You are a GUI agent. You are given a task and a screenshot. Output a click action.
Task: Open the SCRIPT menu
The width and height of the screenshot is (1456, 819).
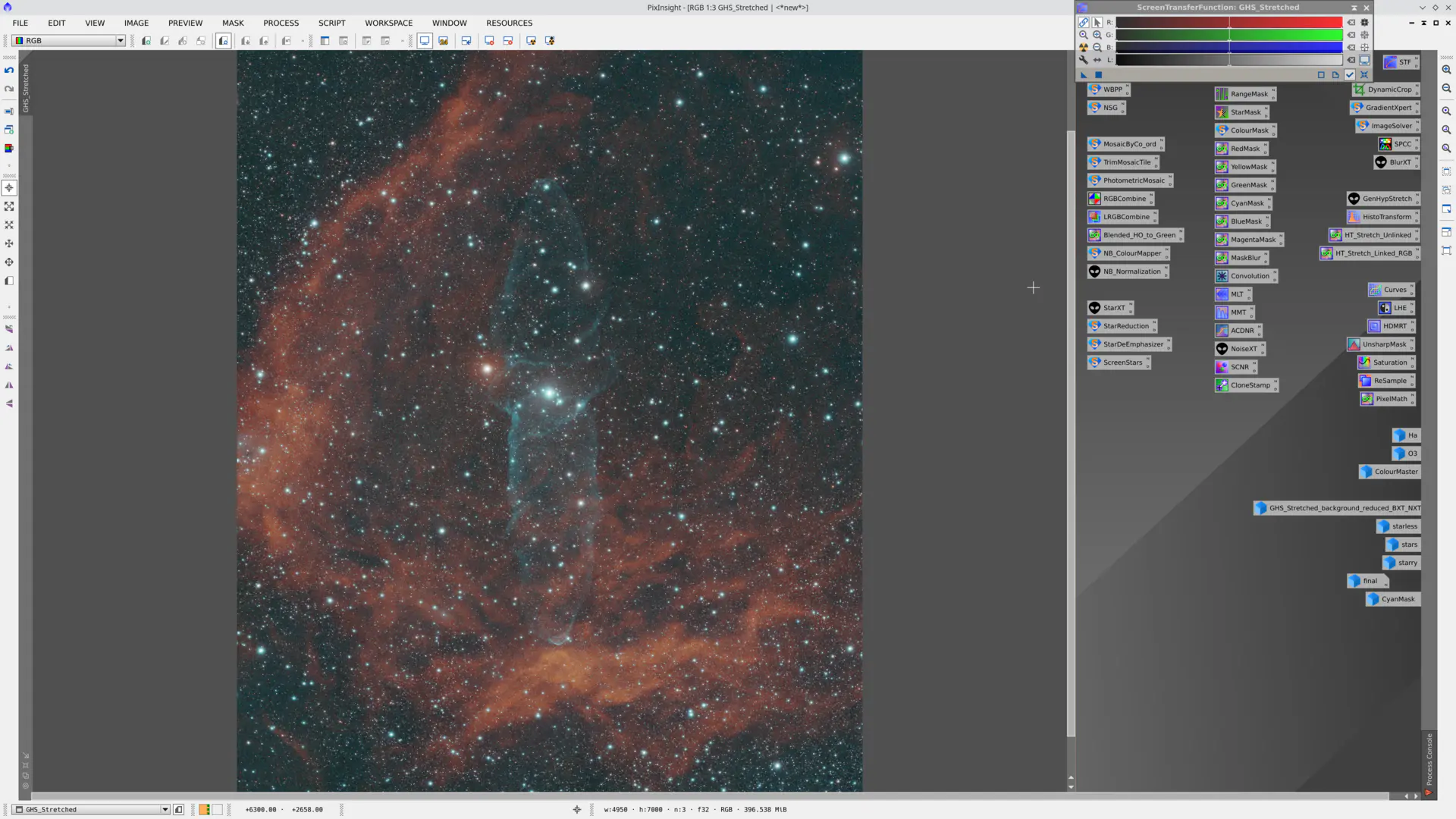331,23
